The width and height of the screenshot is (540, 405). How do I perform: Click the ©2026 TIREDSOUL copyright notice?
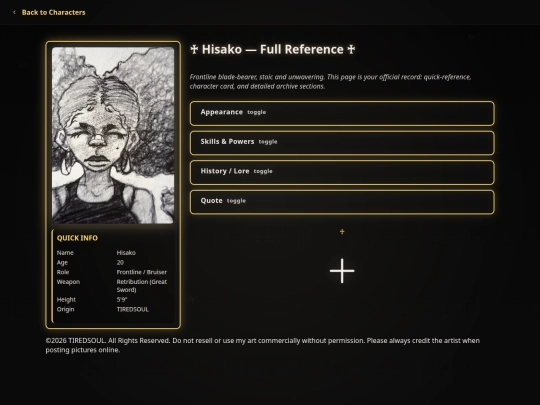262,345
